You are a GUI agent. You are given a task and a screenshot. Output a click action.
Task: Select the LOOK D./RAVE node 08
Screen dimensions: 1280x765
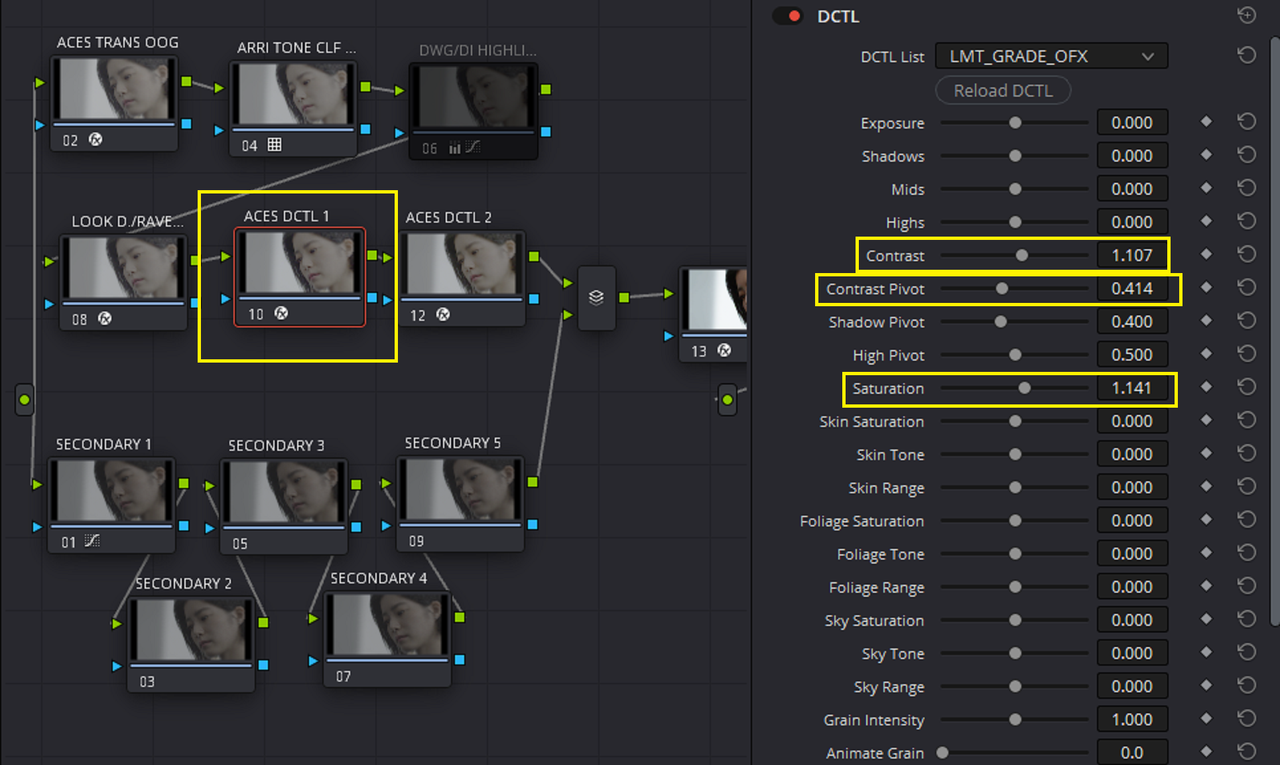click(x=124, y=283)
